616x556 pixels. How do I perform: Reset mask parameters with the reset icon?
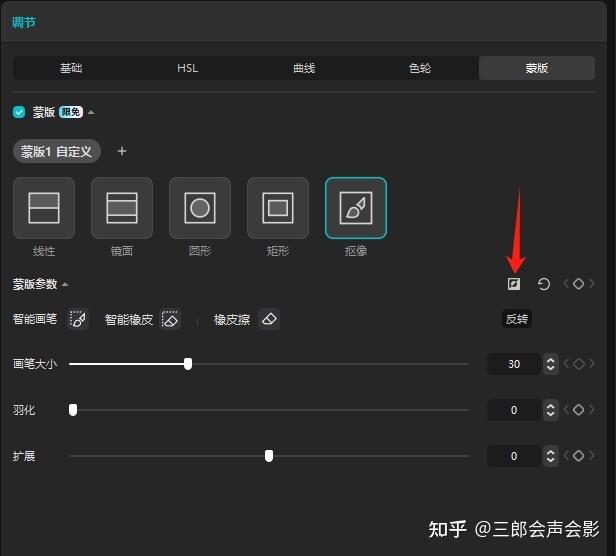pyautogui.click(x=544, y=284)
